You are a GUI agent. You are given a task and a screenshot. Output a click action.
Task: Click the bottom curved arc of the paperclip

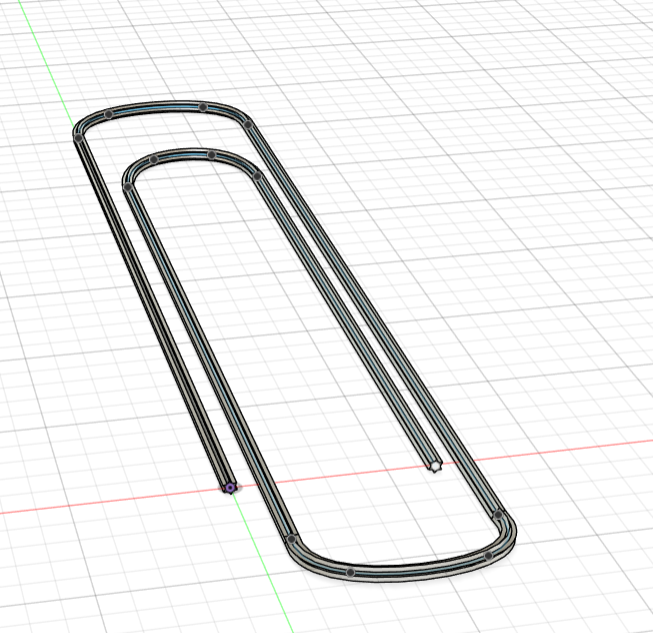pyautogui.click(x=420, y=568)
